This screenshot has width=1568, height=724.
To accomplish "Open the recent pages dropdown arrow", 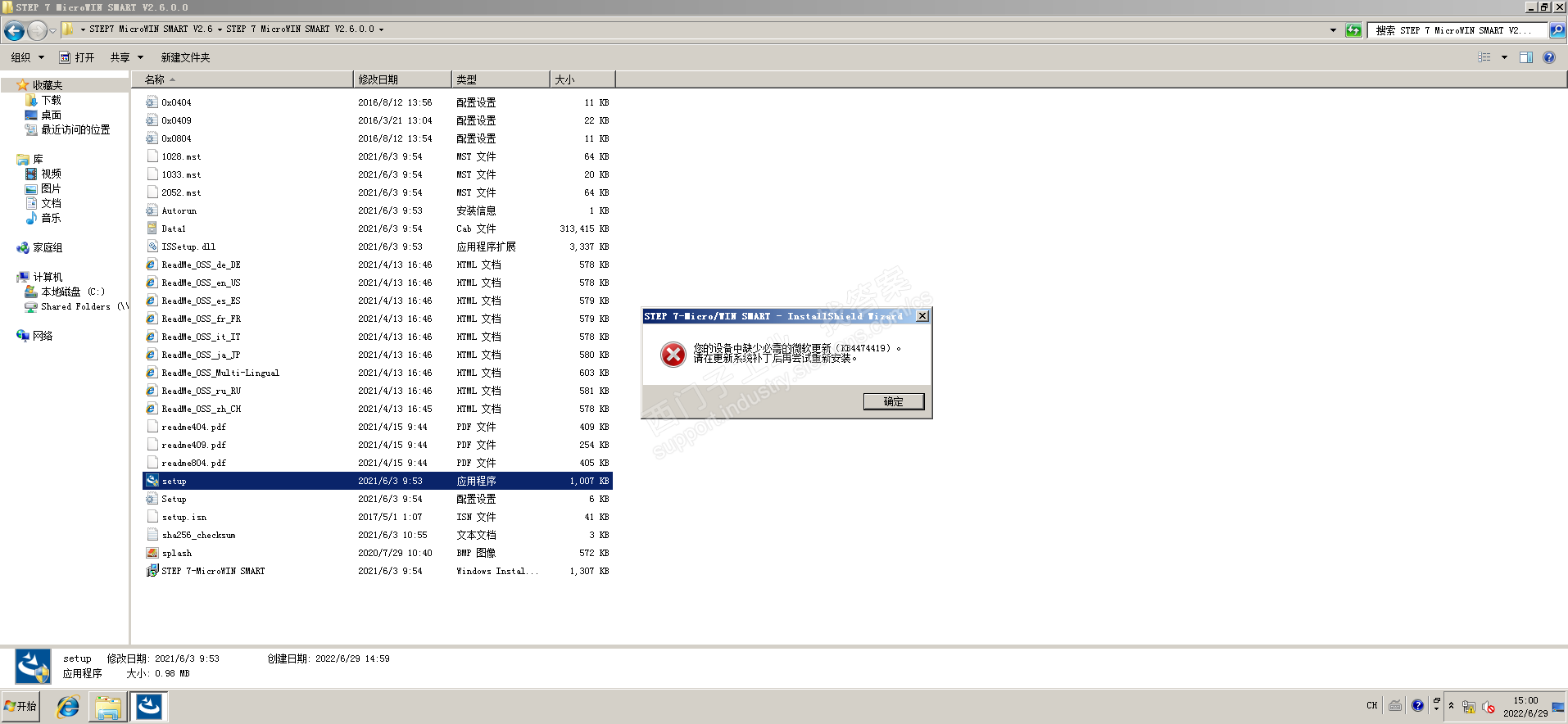I will [x=53, y=31].
